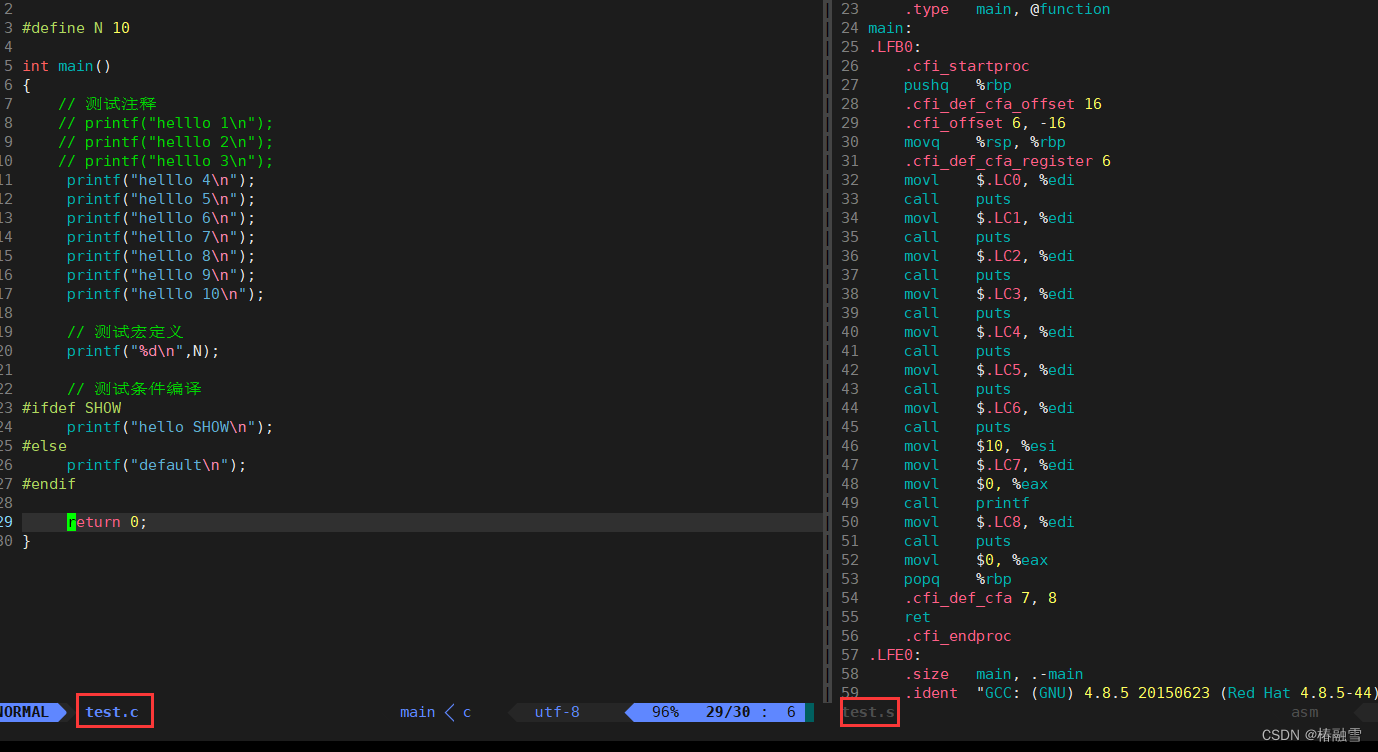Click the 'movl $.LC7, %edi' instruction

pos(989,465)
